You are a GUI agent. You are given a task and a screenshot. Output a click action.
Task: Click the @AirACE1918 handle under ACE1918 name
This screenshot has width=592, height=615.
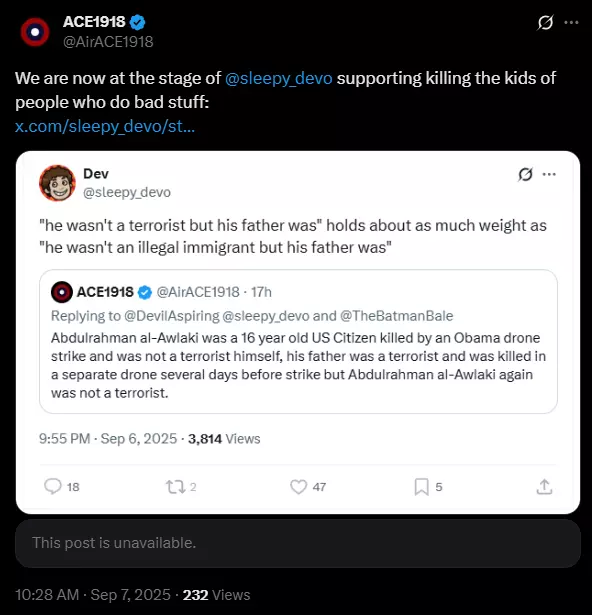108,42
